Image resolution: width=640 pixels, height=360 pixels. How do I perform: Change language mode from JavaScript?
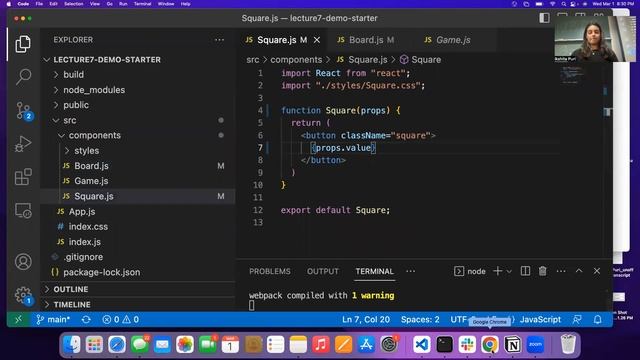pyautogui.click(x=540, y=319)
